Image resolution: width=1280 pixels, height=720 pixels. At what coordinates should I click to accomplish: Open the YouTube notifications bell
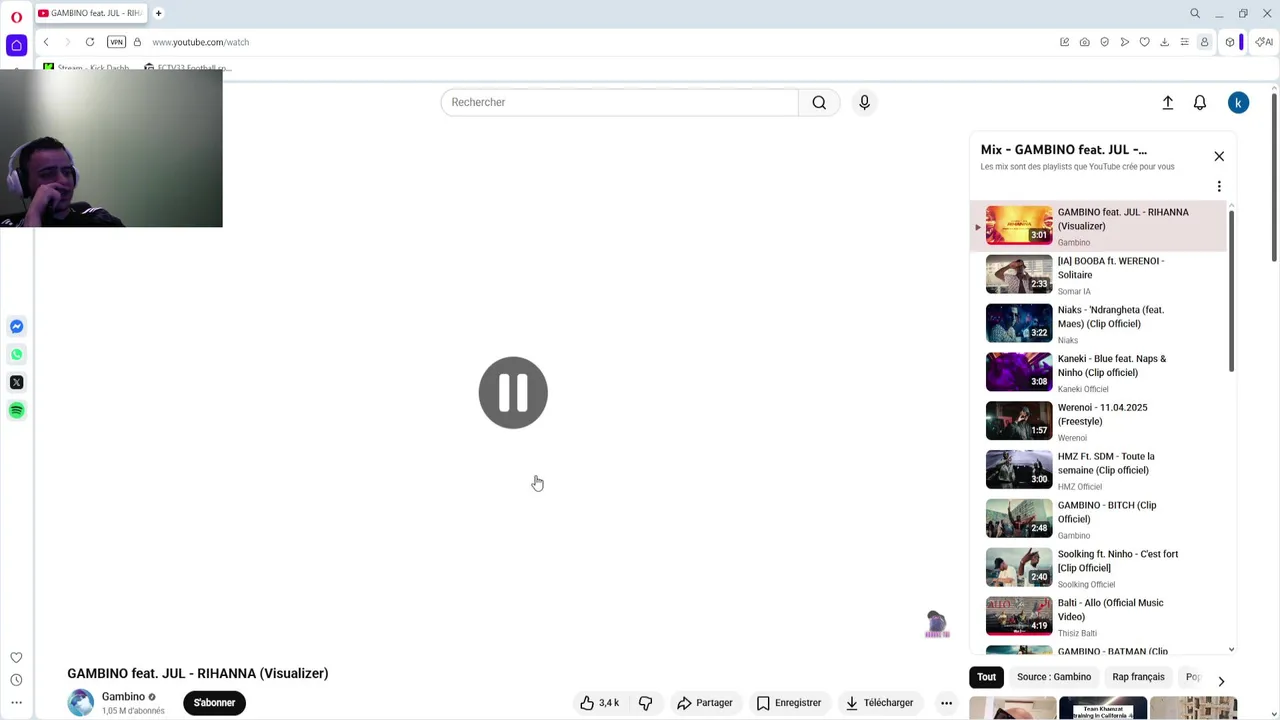[x=1200, y=102]
